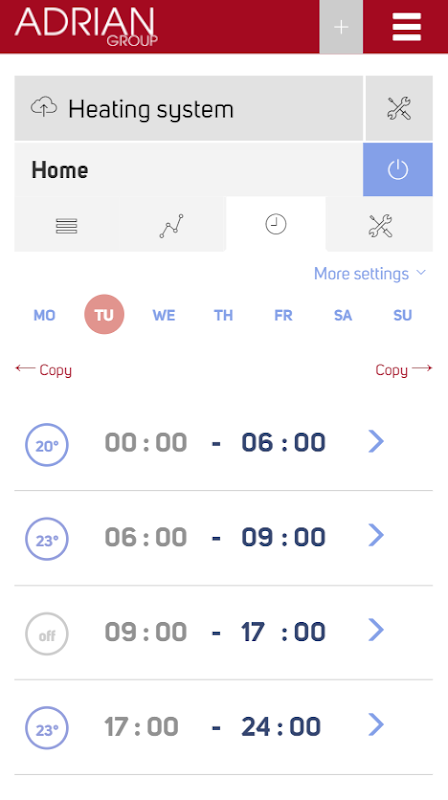
Task: Click the 20° temperature circle
Action: click(46, 445)
